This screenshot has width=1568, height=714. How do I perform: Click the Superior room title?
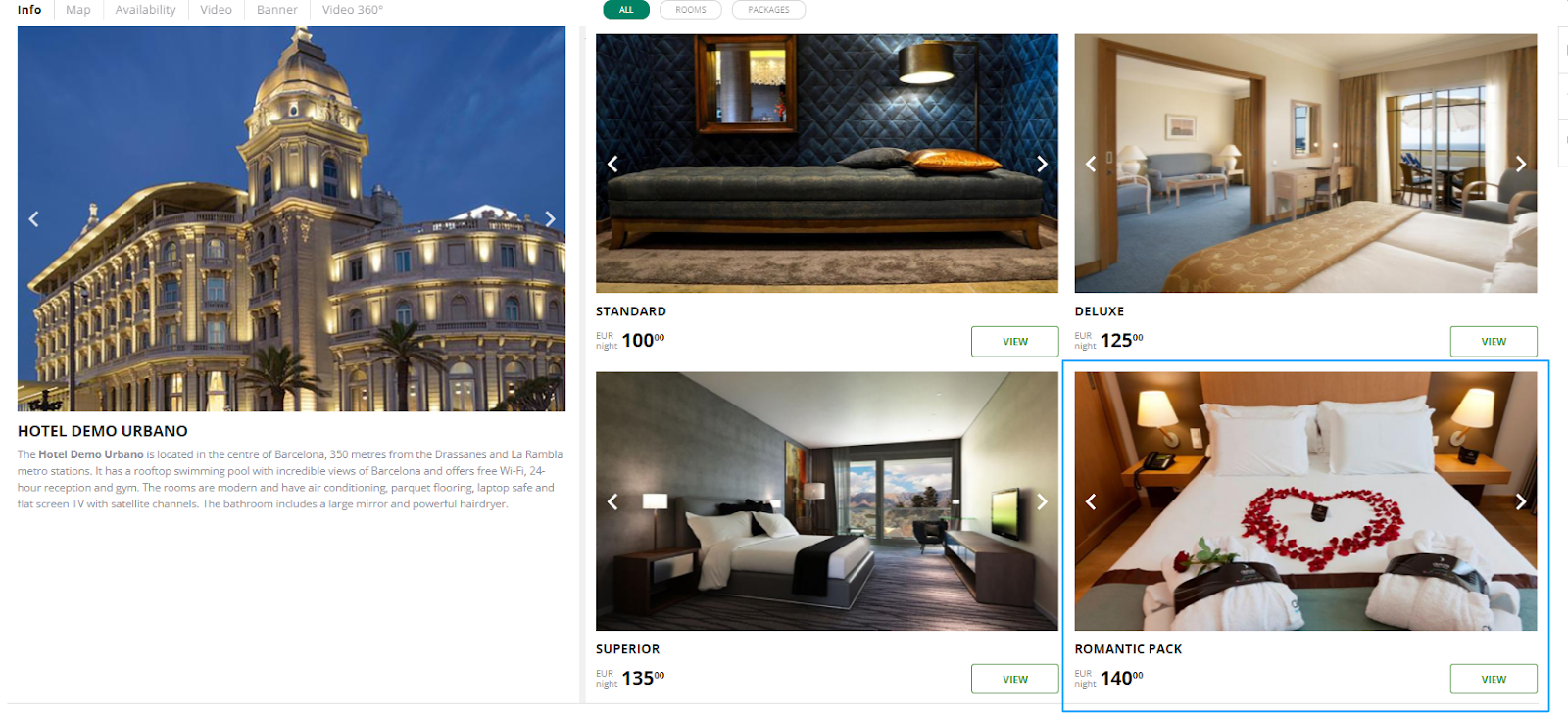tap(627, 649)
